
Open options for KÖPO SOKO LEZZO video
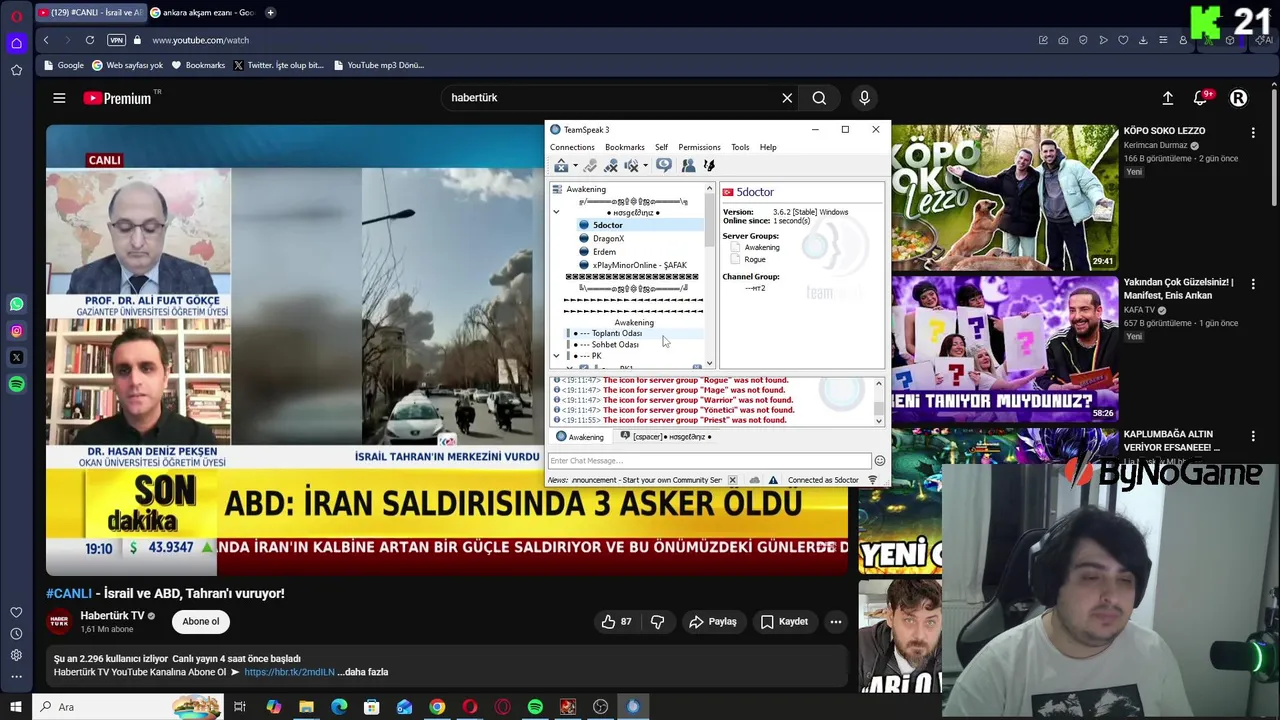(x=1253, y=132)
